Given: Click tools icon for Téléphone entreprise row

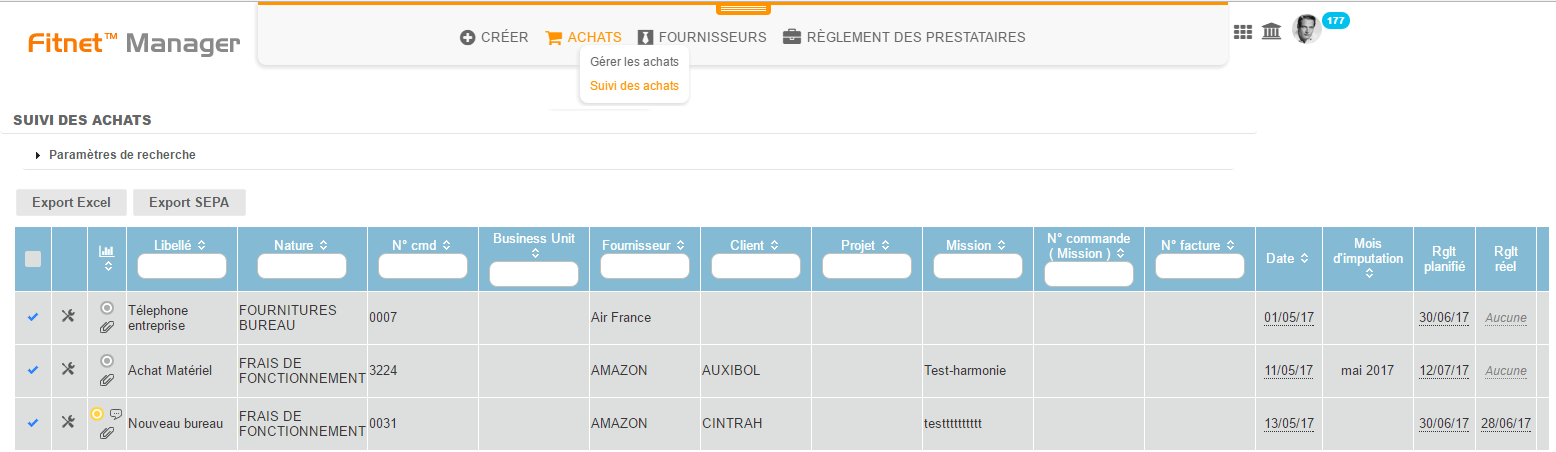Looking at the screenshot, I should 68,317.
